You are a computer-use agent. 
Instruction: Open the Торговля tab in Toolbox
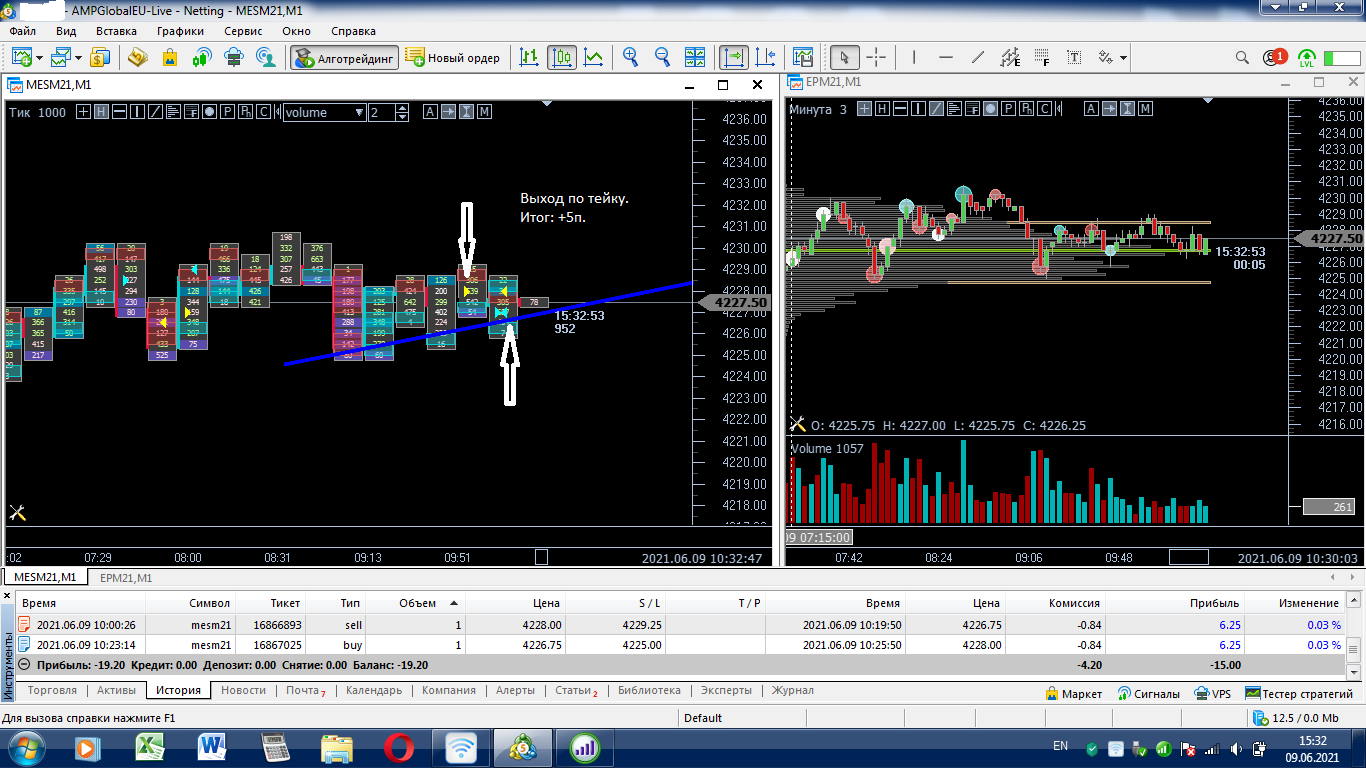point(53,690)
